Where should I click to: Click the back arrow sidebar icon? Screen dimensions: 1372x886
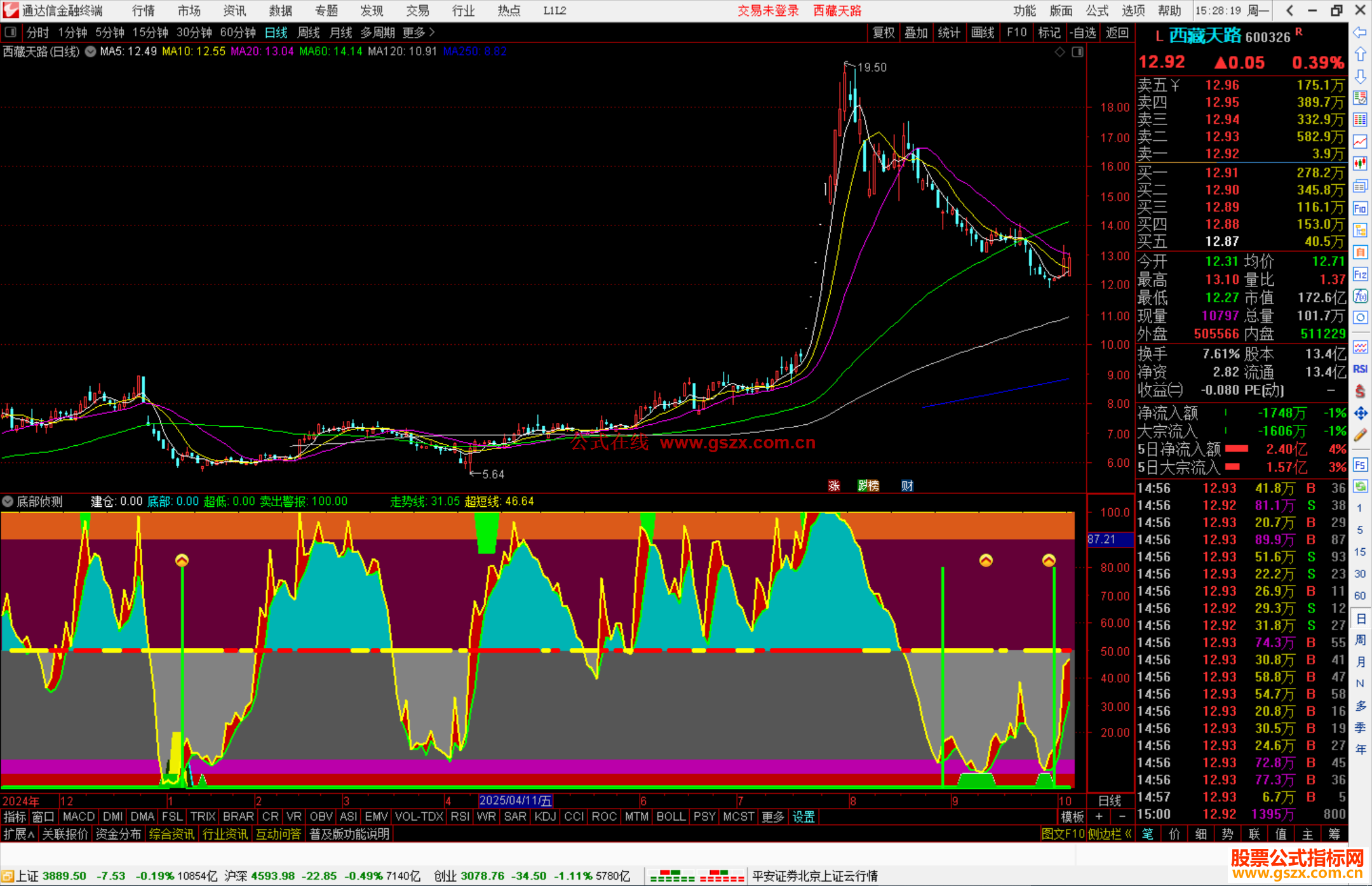[1360, 32]
